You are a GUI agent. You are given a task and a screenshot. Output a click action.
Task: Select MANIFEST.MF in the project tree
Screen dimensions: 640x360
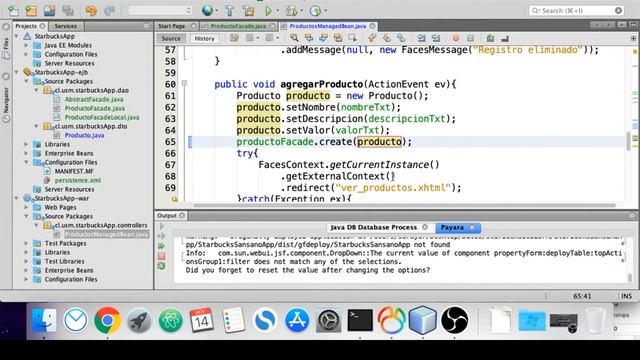[74, 171]
